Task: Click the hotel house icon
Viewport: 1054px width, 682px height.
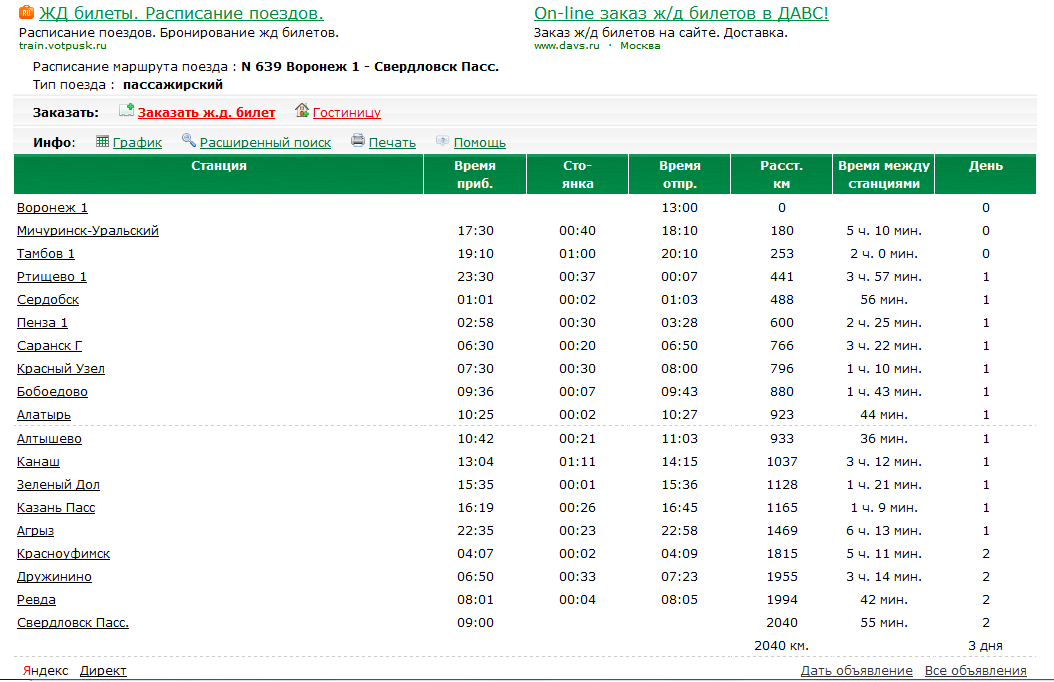Action: 302,111
